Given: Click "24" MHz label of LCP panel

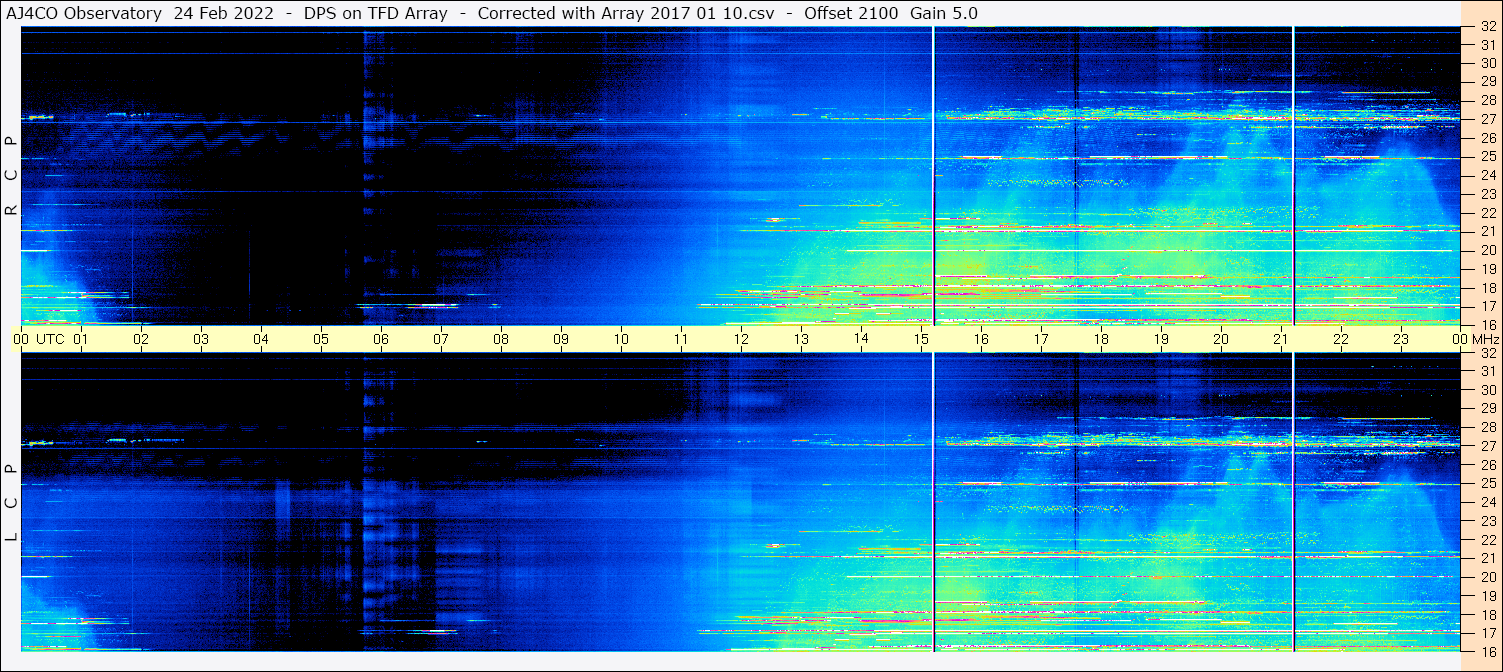Looking at the screenshot, I should point(1488,502).
